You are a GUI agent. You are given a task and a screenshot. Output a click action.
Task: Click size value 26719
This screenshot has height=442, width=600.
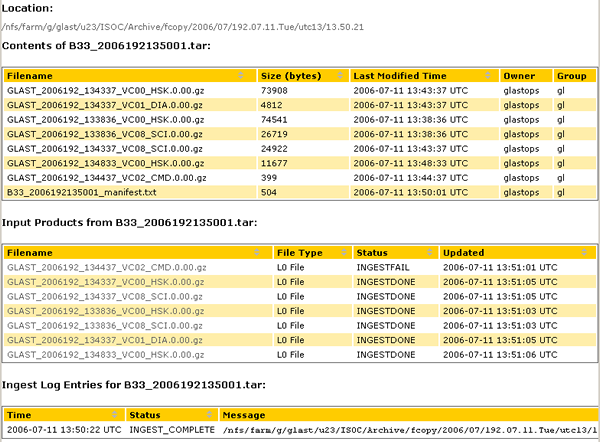274,134
